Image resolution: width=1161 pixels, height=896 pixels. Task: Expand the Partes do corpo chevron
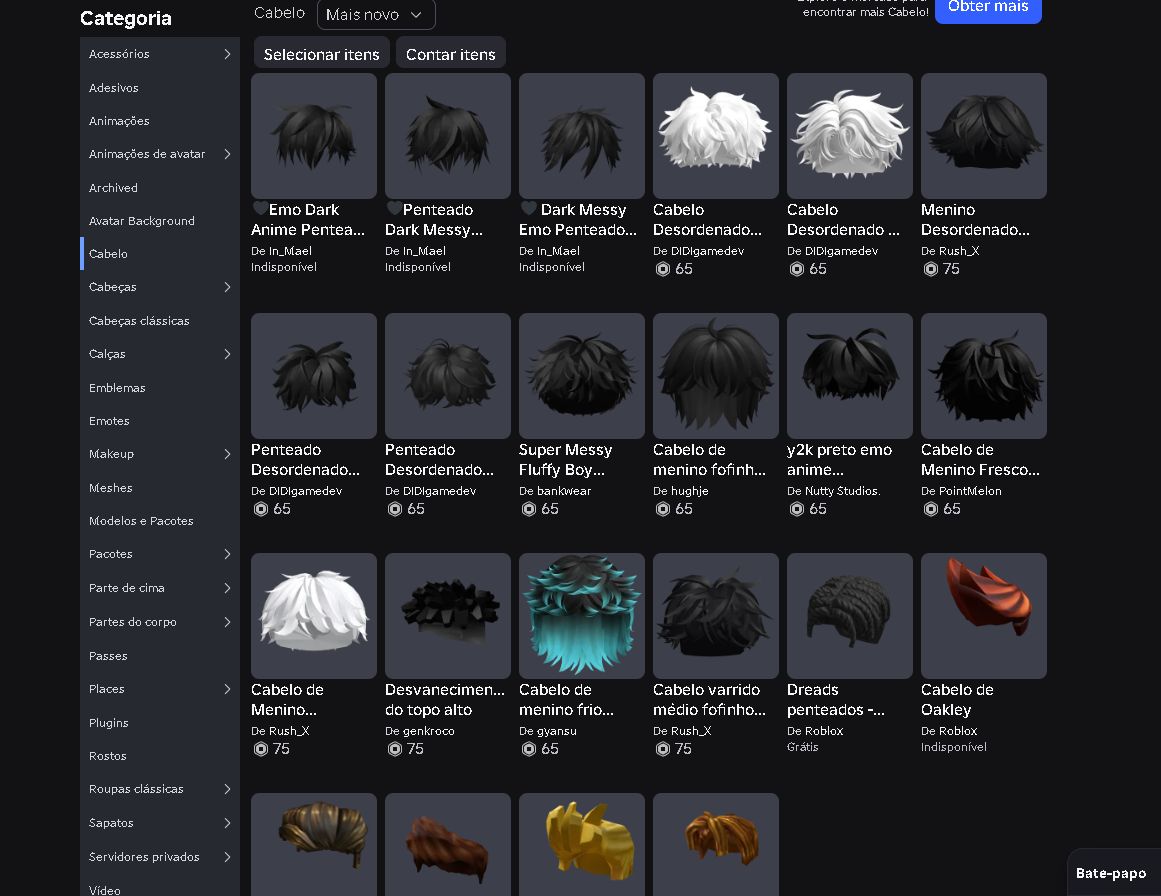click(x=227, y=622)
